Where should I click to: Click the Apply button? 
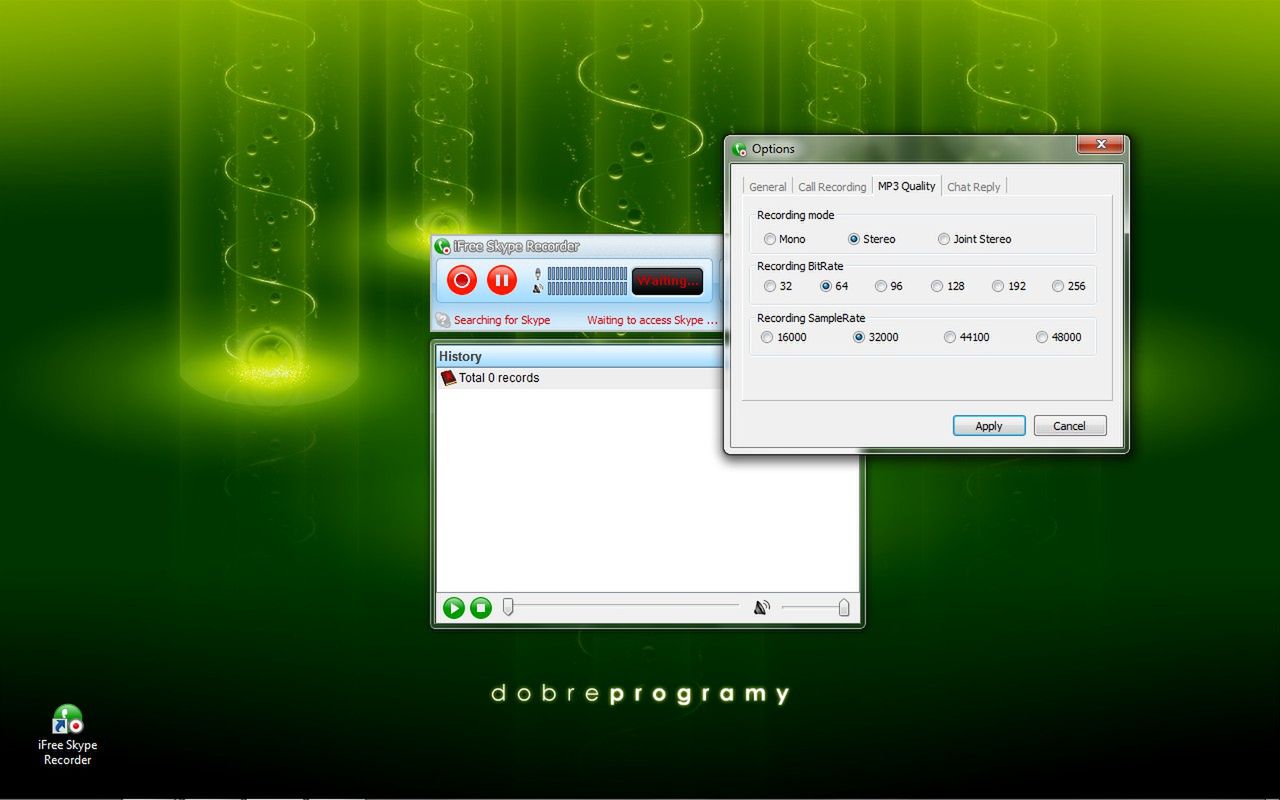coord(989,425)
